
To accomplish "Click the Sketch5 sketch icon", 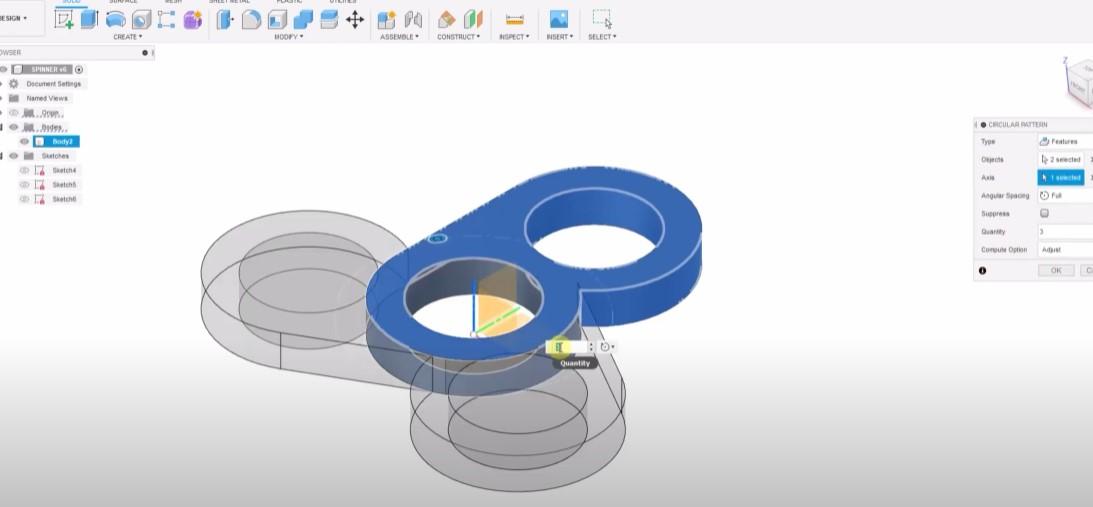I will point(39,185).
